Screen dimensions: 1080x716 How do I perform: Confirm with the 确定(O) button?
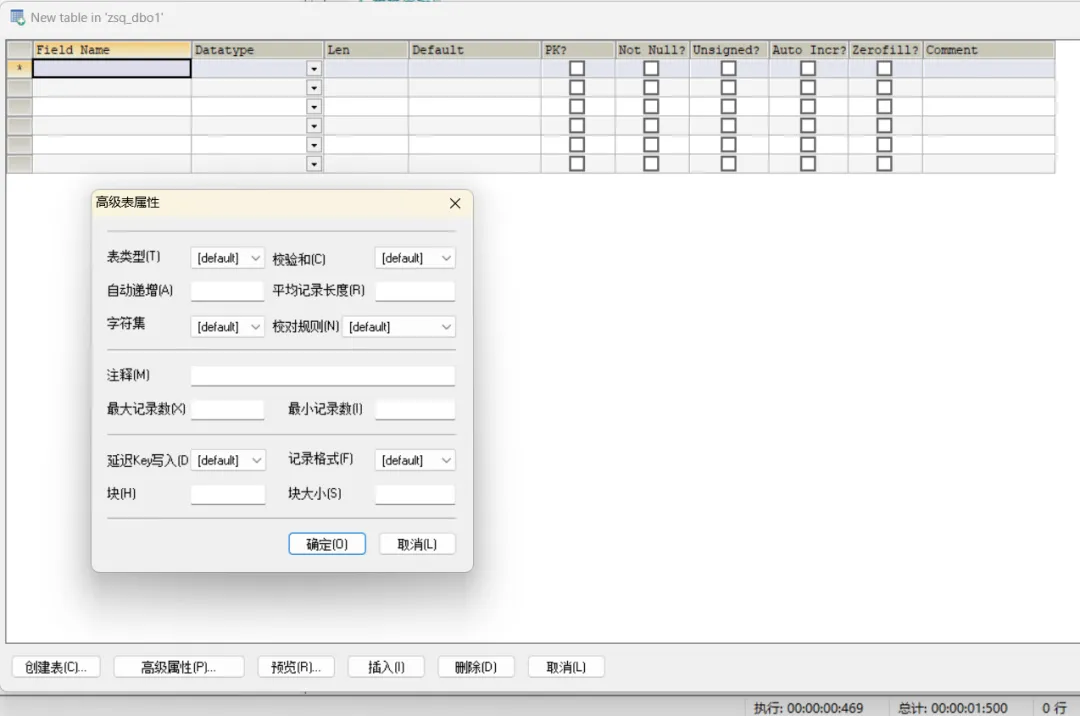pos(326,544)
